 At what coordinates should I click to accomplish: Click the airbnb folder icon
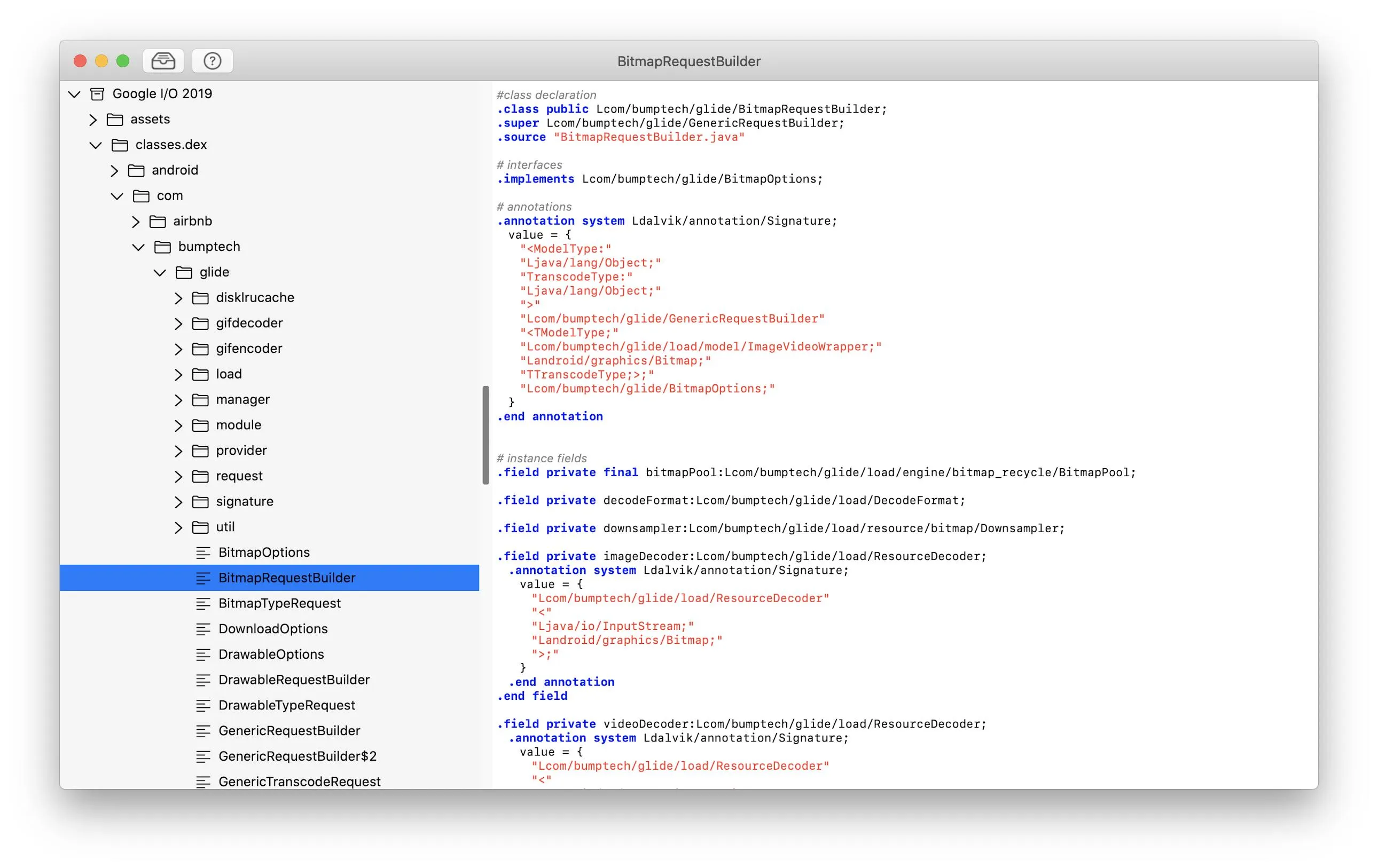click(x=158, y=222)
